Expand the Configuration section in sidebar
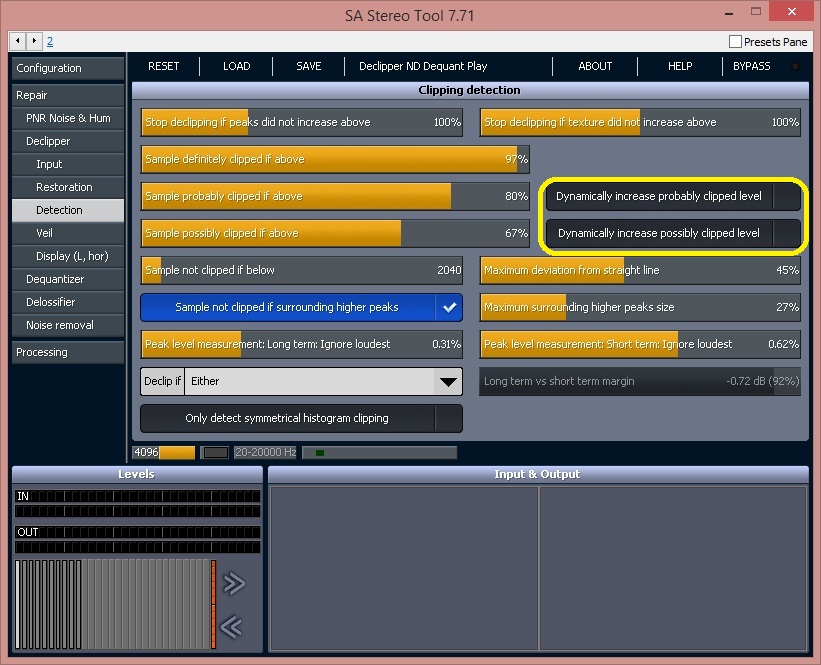Image resolution: width=821 pixels, height=665 pixels. pyautogui.click(x=68, y=68)
